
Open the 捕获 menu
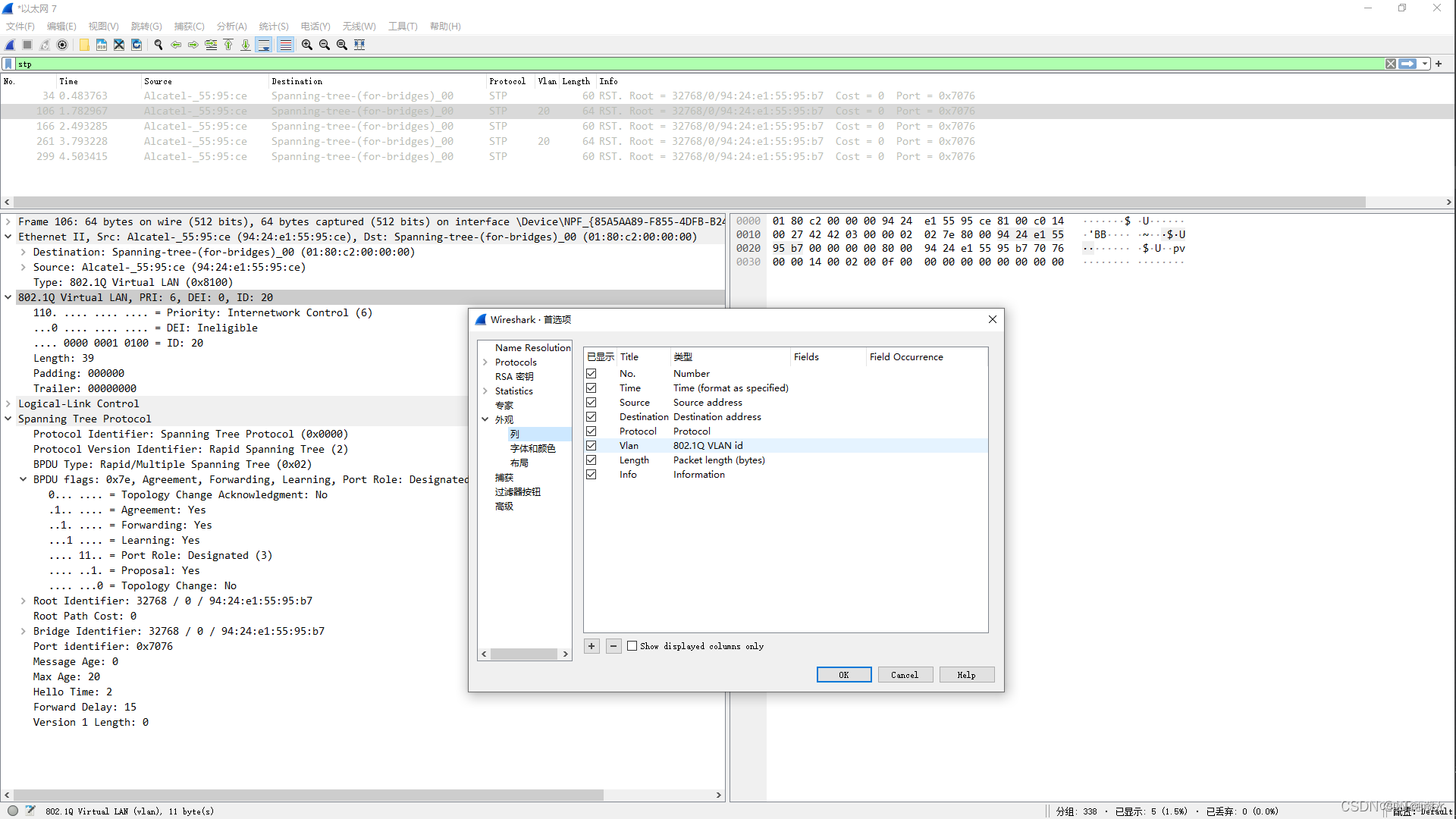click(x=188, y=26)
